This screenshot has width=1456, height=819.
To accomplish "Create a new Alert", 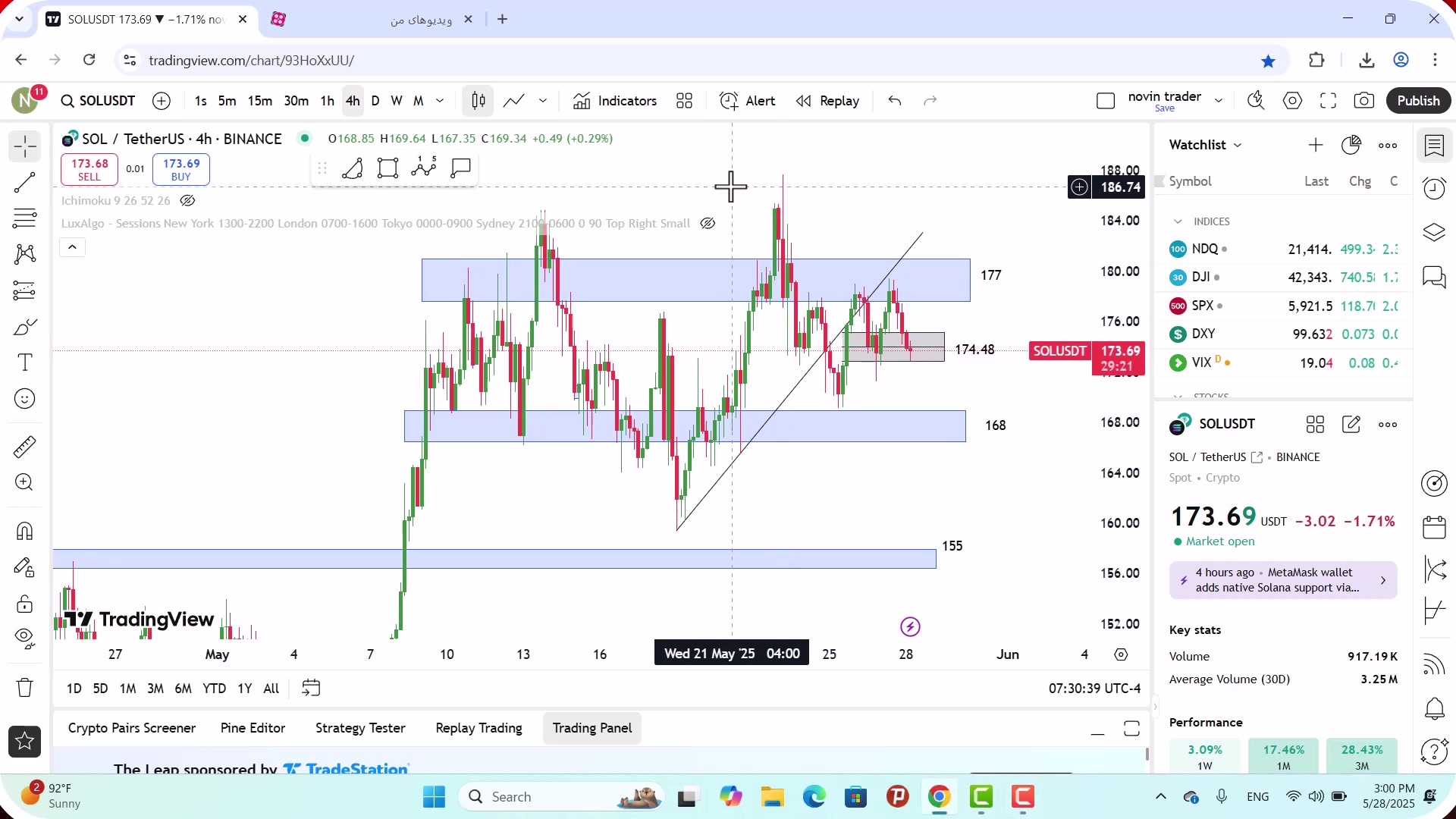I will pos(748,101).
